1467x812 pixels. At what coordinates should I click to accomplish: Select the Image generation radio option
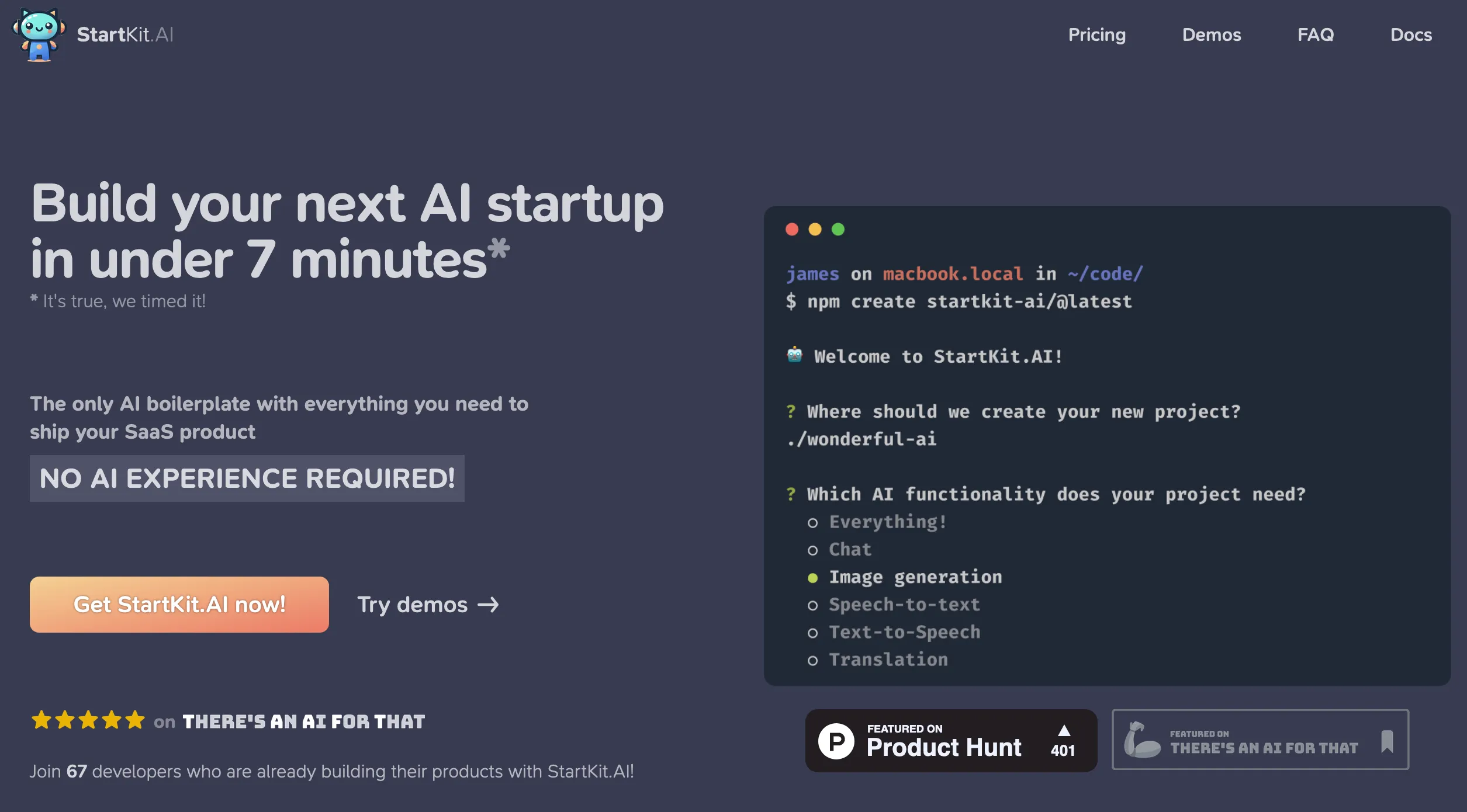(x=812, y=578)
